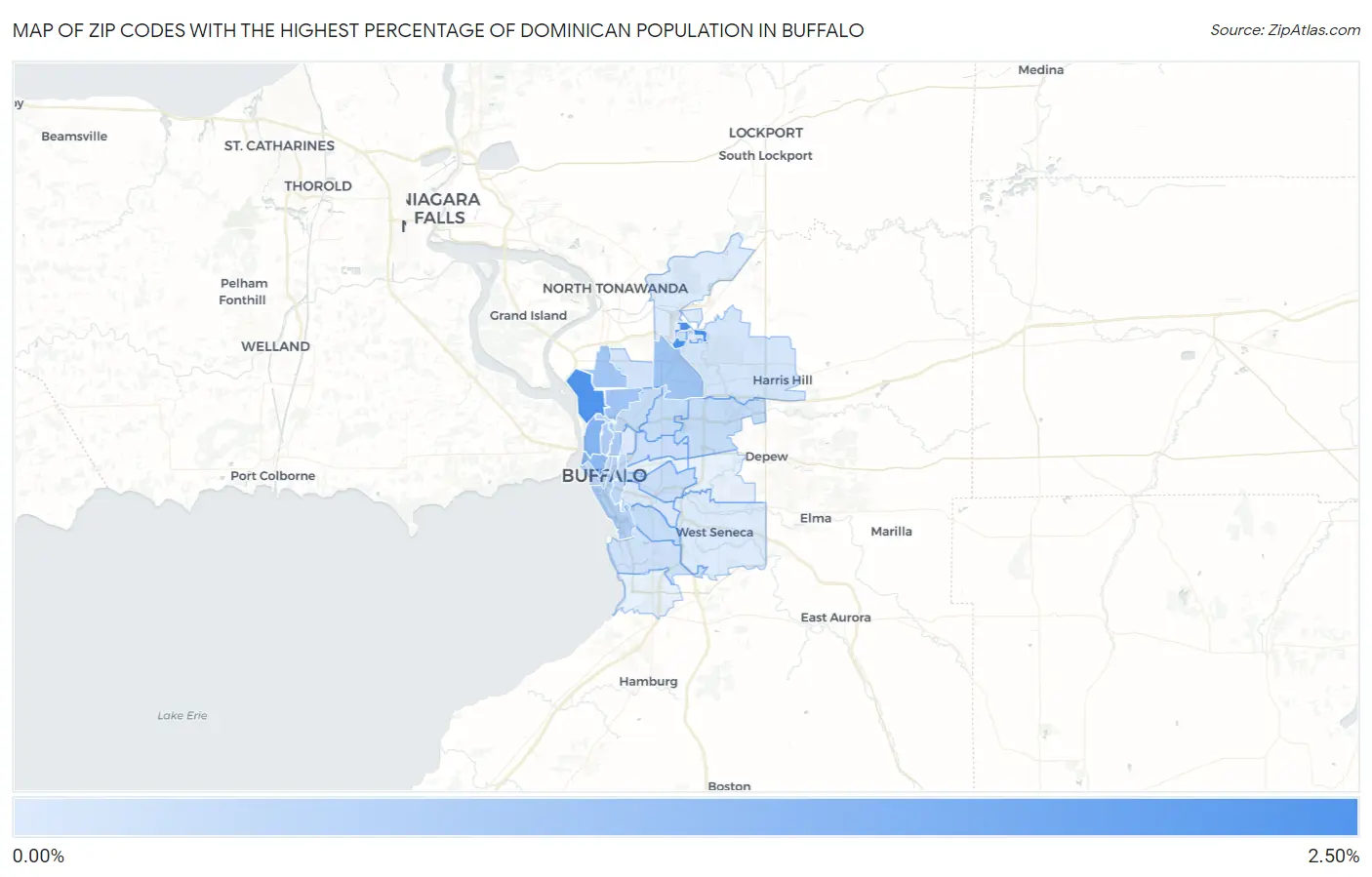Click the Hamburg label

pyautogui.click(x=648, y=682)
